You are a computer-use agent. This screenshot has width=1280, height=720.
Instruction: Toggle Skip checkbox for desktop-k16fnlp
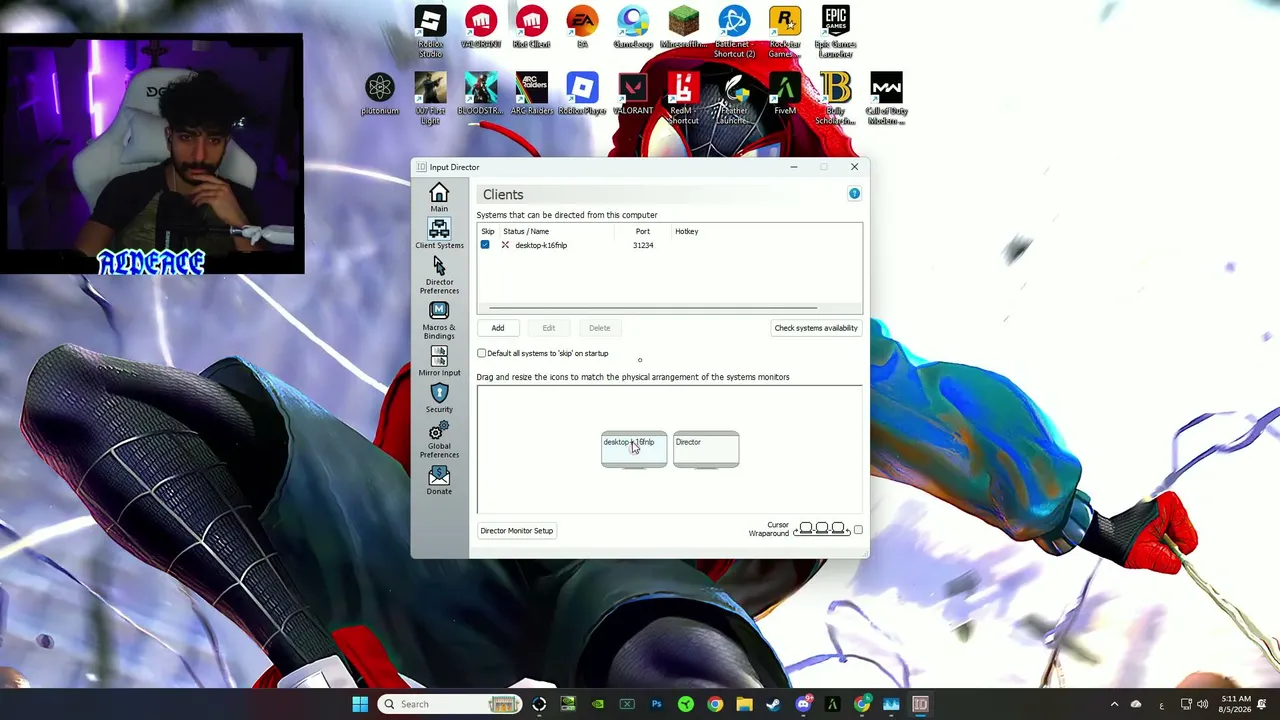click(485, 245)
